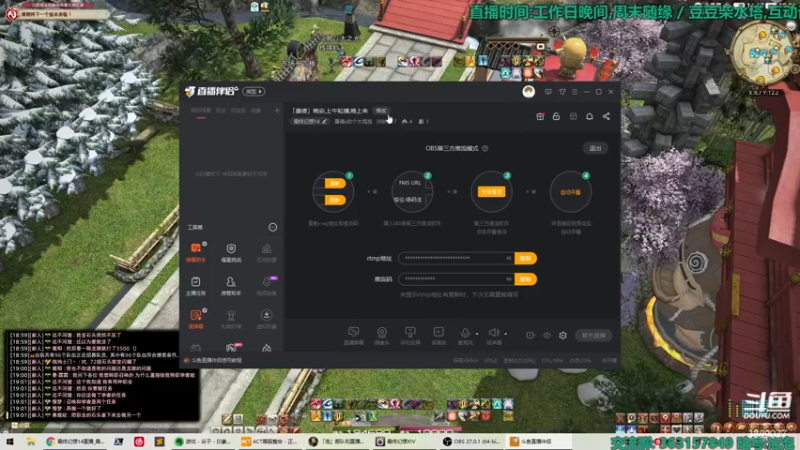Expand speaker options arrow
800x450 pixels.
[506, 334]
